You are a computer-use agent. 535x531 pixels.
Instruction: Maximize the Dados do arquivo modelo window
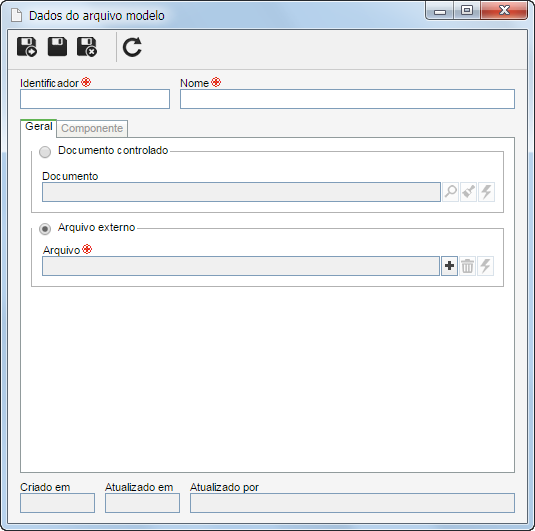tap(466, 11)
